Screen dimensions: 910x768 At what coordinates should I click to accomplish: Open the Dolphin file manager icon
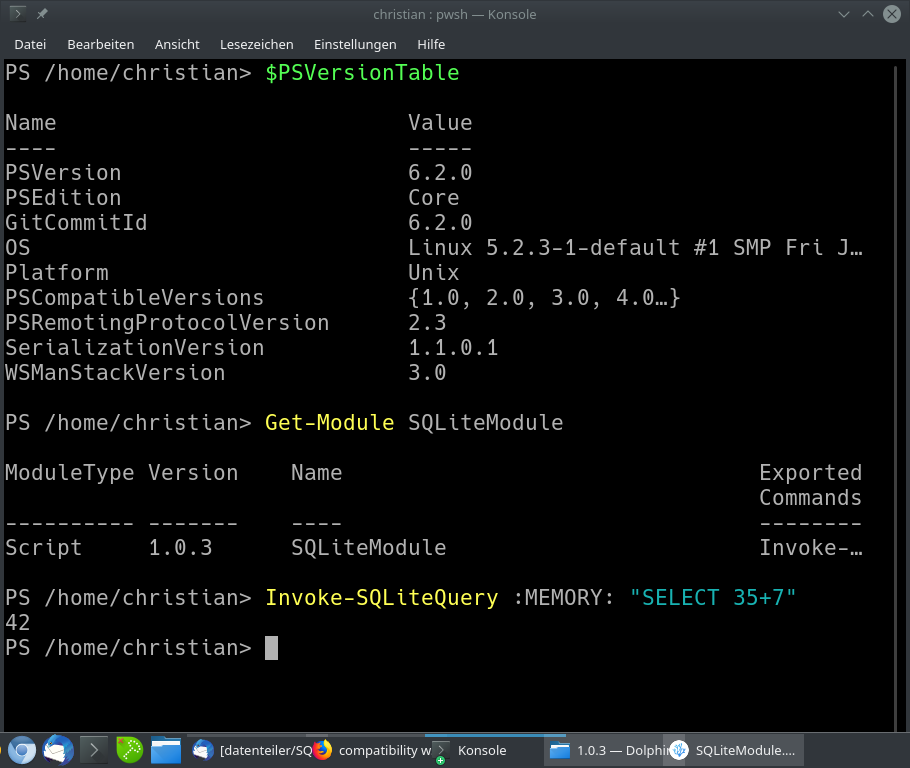pyautogui.click(x=166, y=750)
